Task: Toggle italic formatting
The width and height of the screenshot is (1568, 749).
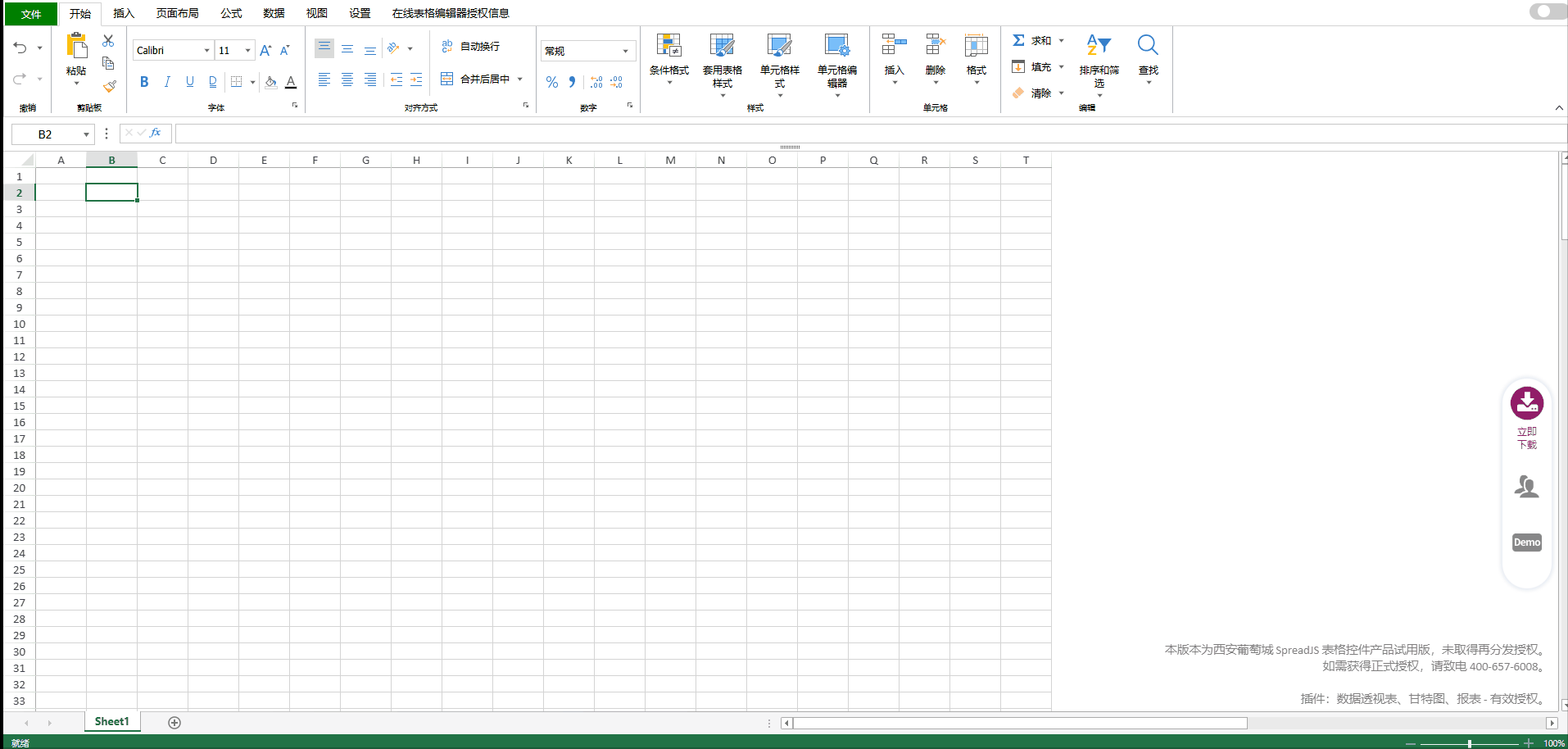Action: tap(166, 81)
